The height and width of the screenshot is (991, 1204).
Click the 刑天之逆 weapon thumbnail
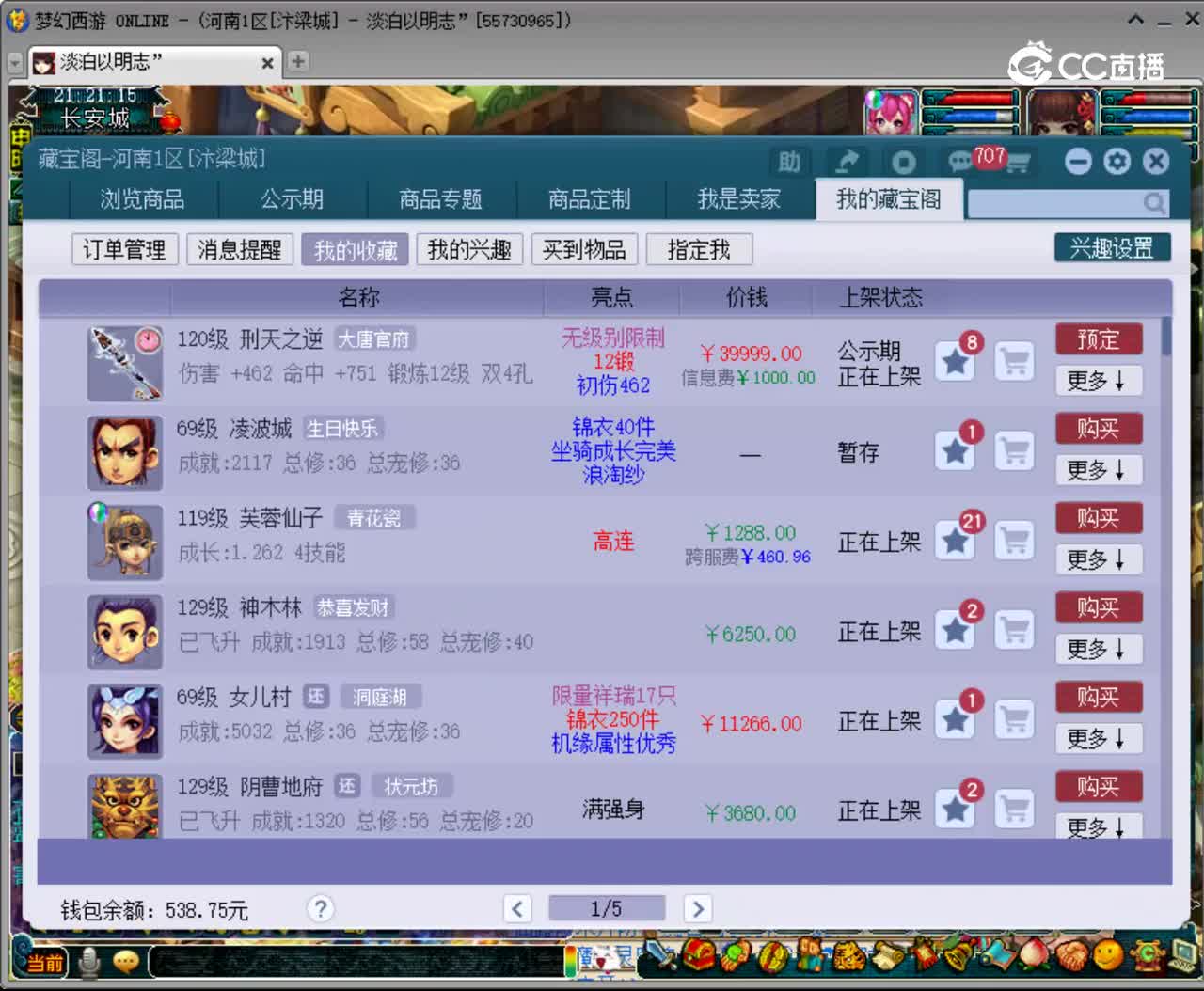click(125, 364)
